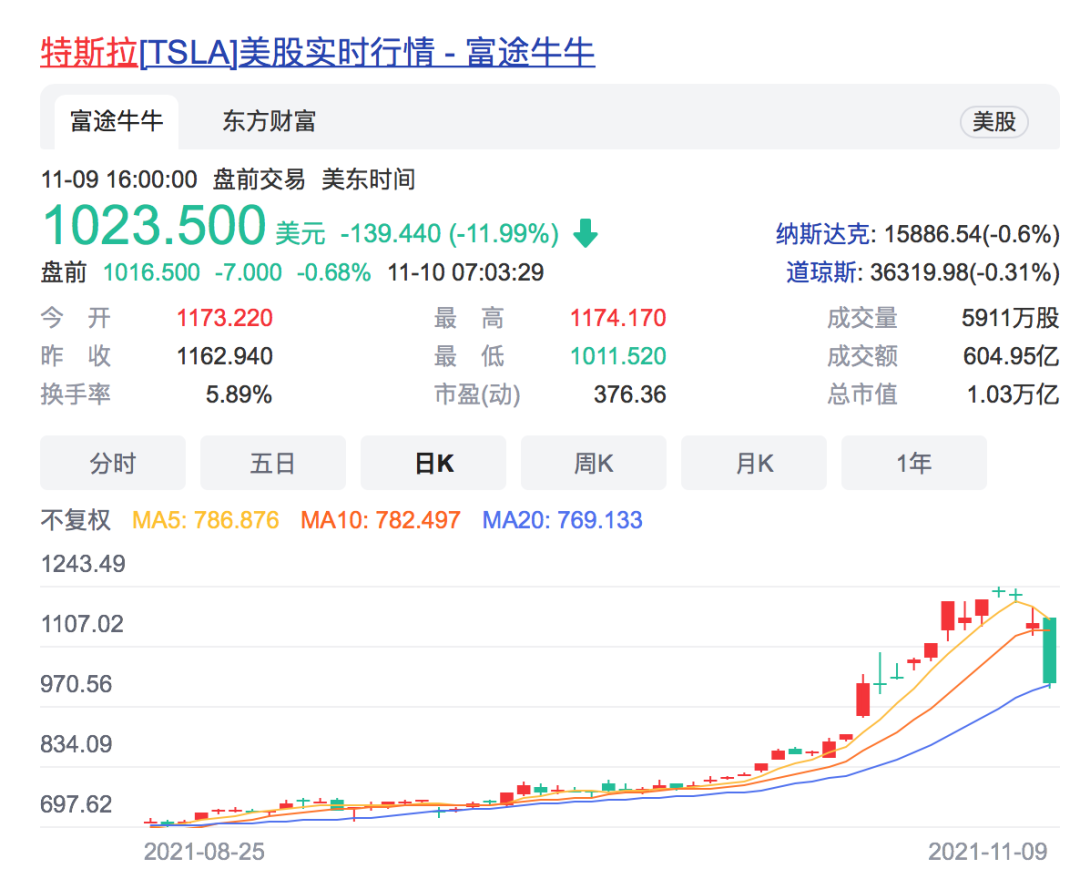Select the 月K chart tab
The image size is (1080, 869).
click(754, 463)
